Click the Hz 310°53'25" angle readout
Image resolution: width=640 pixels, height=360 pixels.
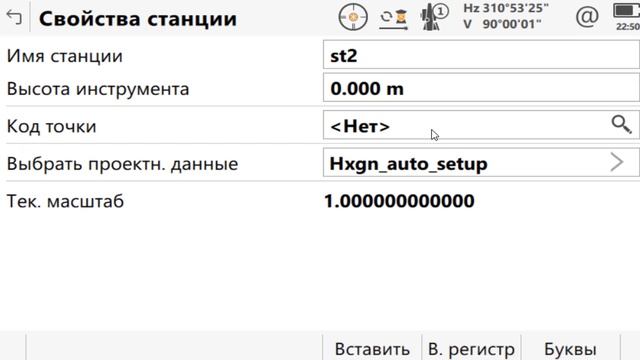click(x=506, y=9)
